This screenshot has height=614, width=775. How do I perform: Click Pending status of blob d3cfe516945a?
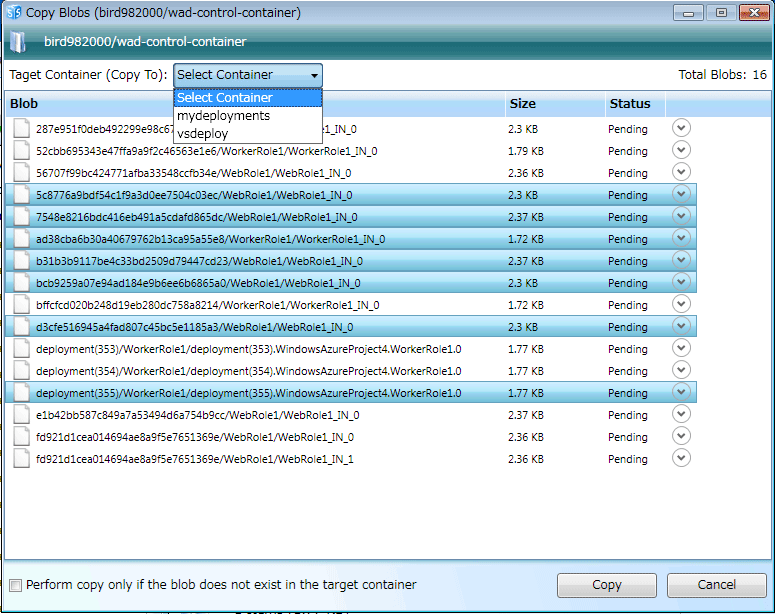(x=628, y=327)
